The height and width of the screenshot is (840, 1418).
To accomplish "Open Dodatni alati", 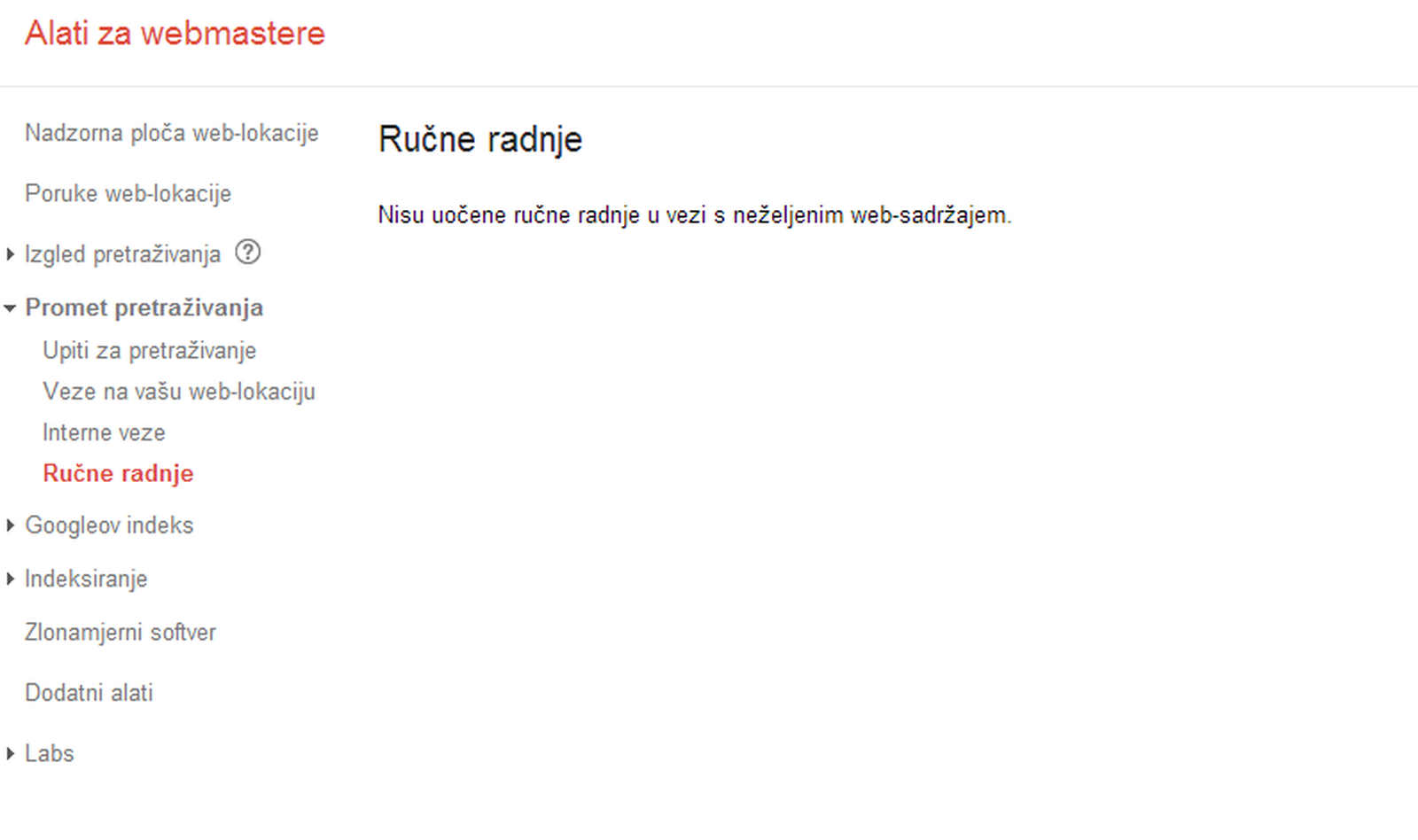I will tap(89, 693).
